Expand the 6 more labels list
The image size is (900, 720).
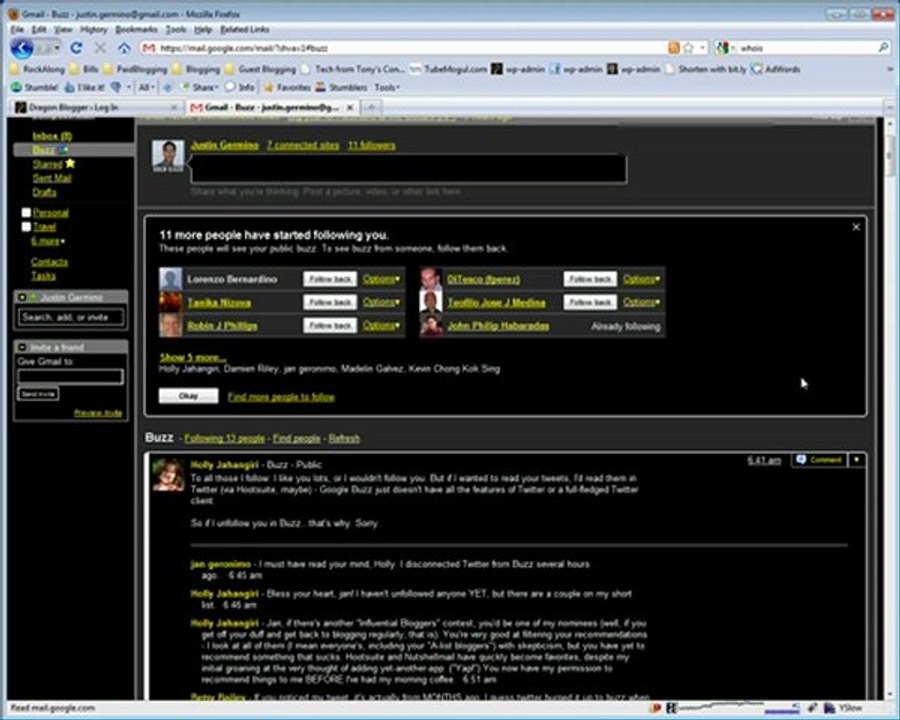[x=48, y=241]
